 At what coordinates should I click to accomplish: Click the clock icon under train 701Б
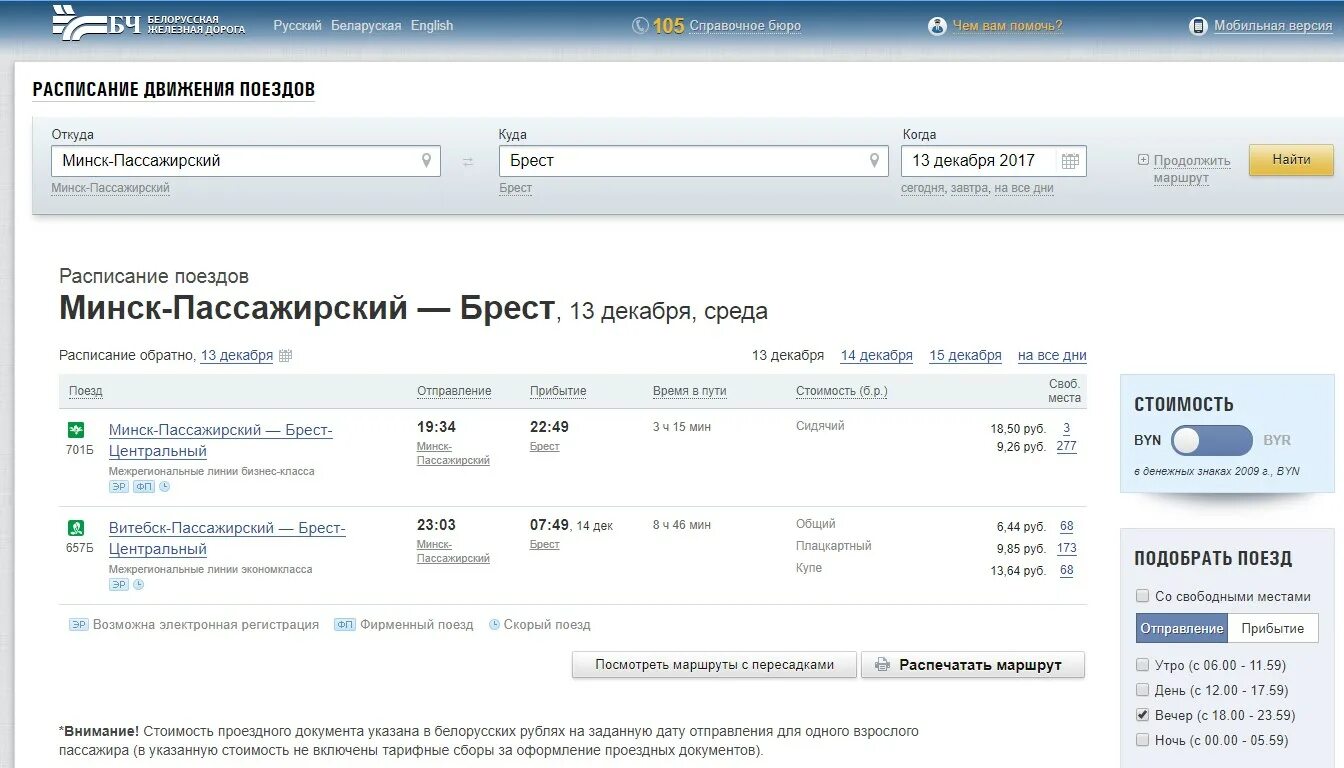(x=165, y=487)
